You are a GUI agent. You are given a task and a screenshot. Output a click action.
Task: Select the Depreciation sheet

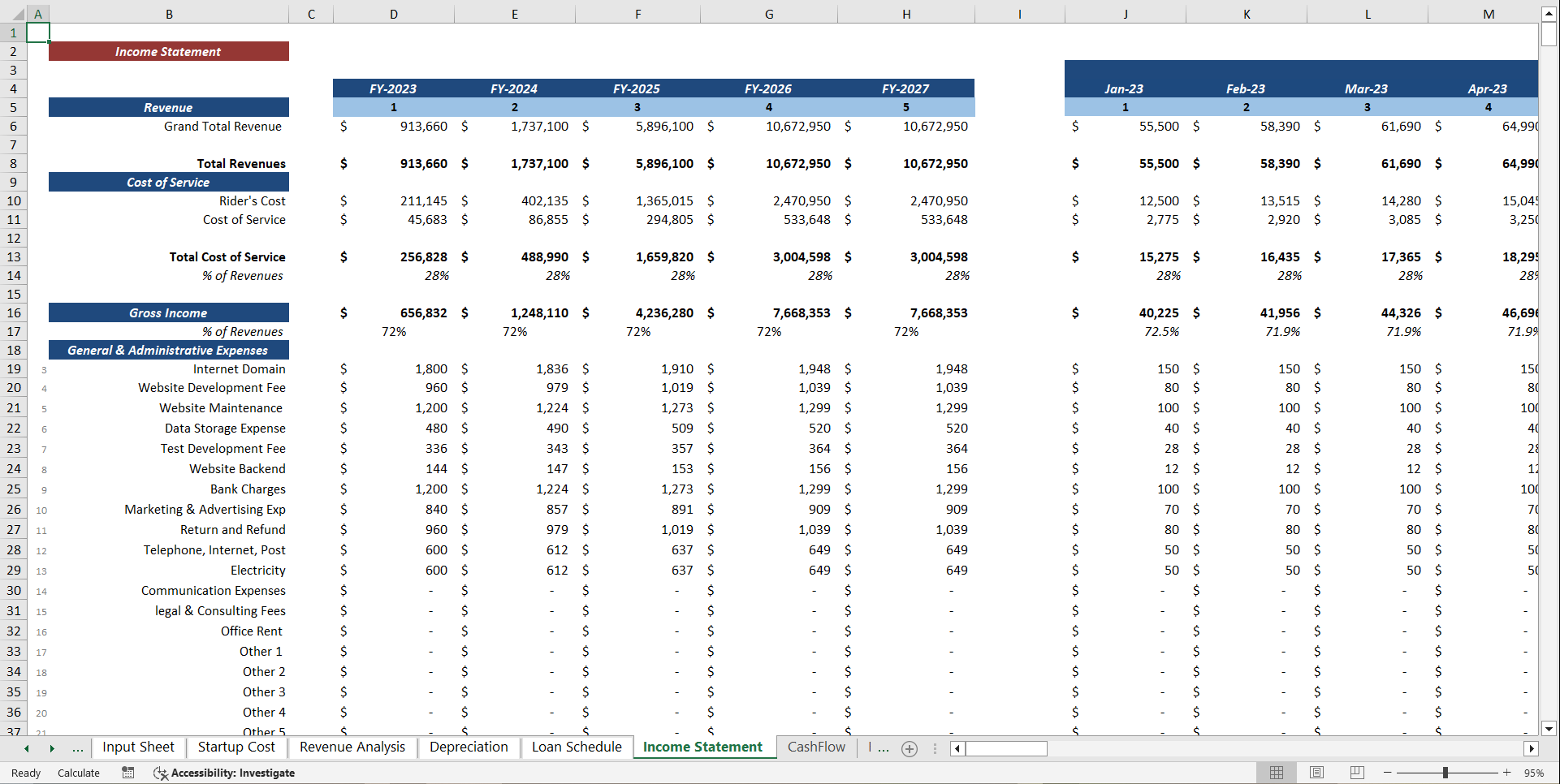coord(469,747)
